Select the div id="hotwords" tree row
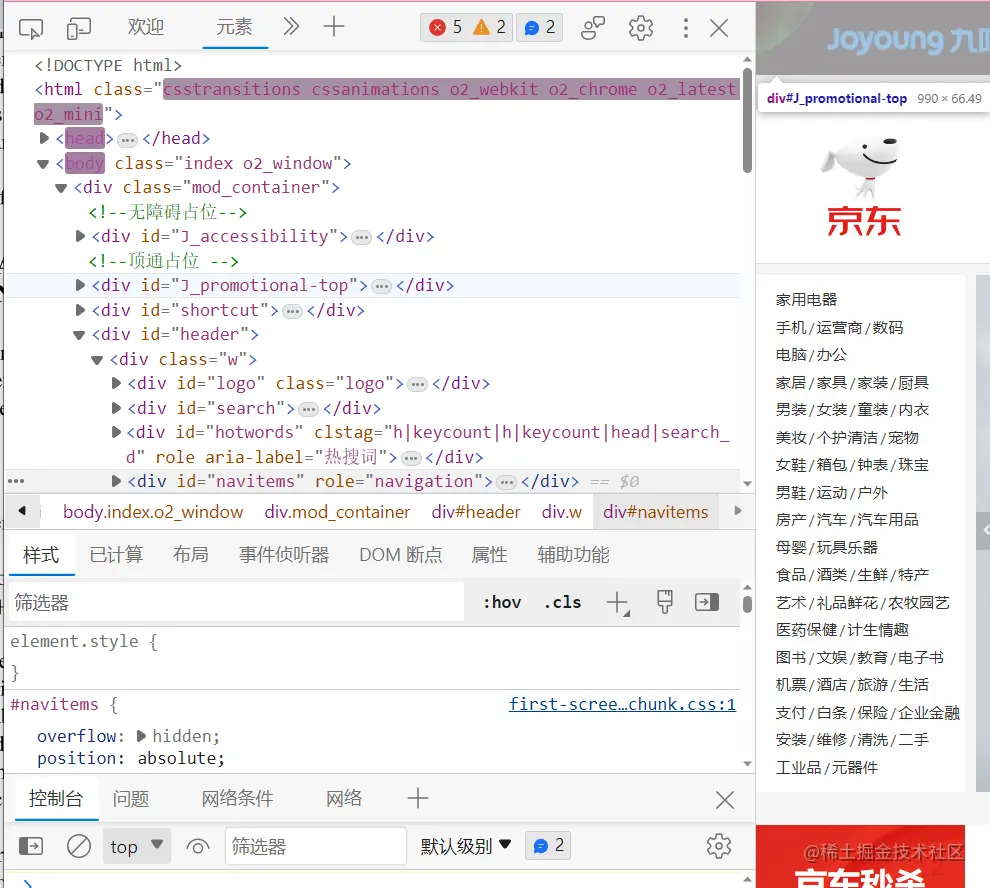 (x=373, y=445)
